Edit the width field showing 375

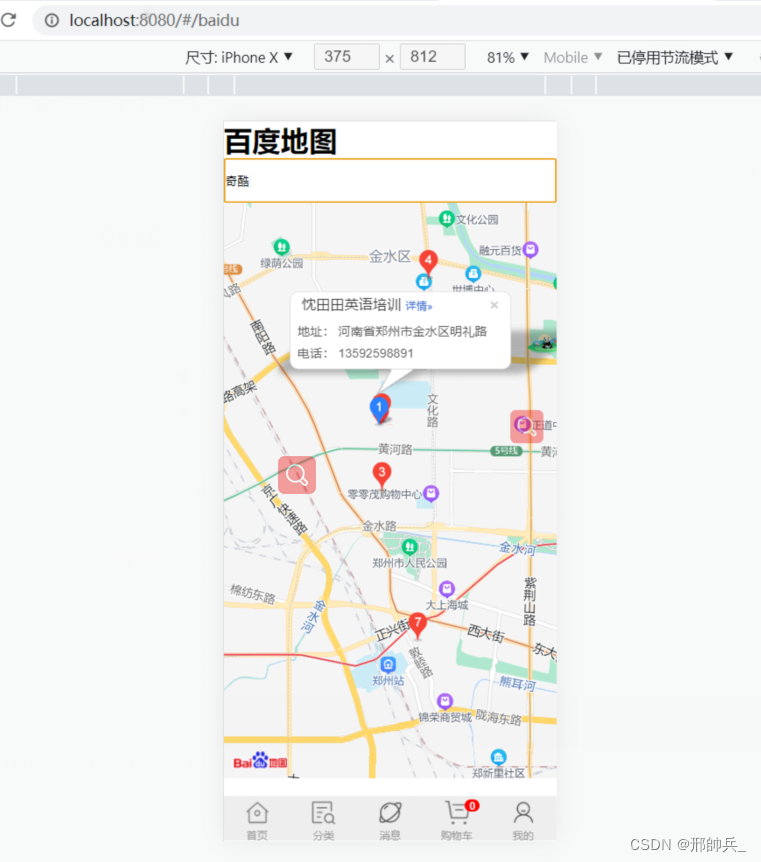(346, 57)
